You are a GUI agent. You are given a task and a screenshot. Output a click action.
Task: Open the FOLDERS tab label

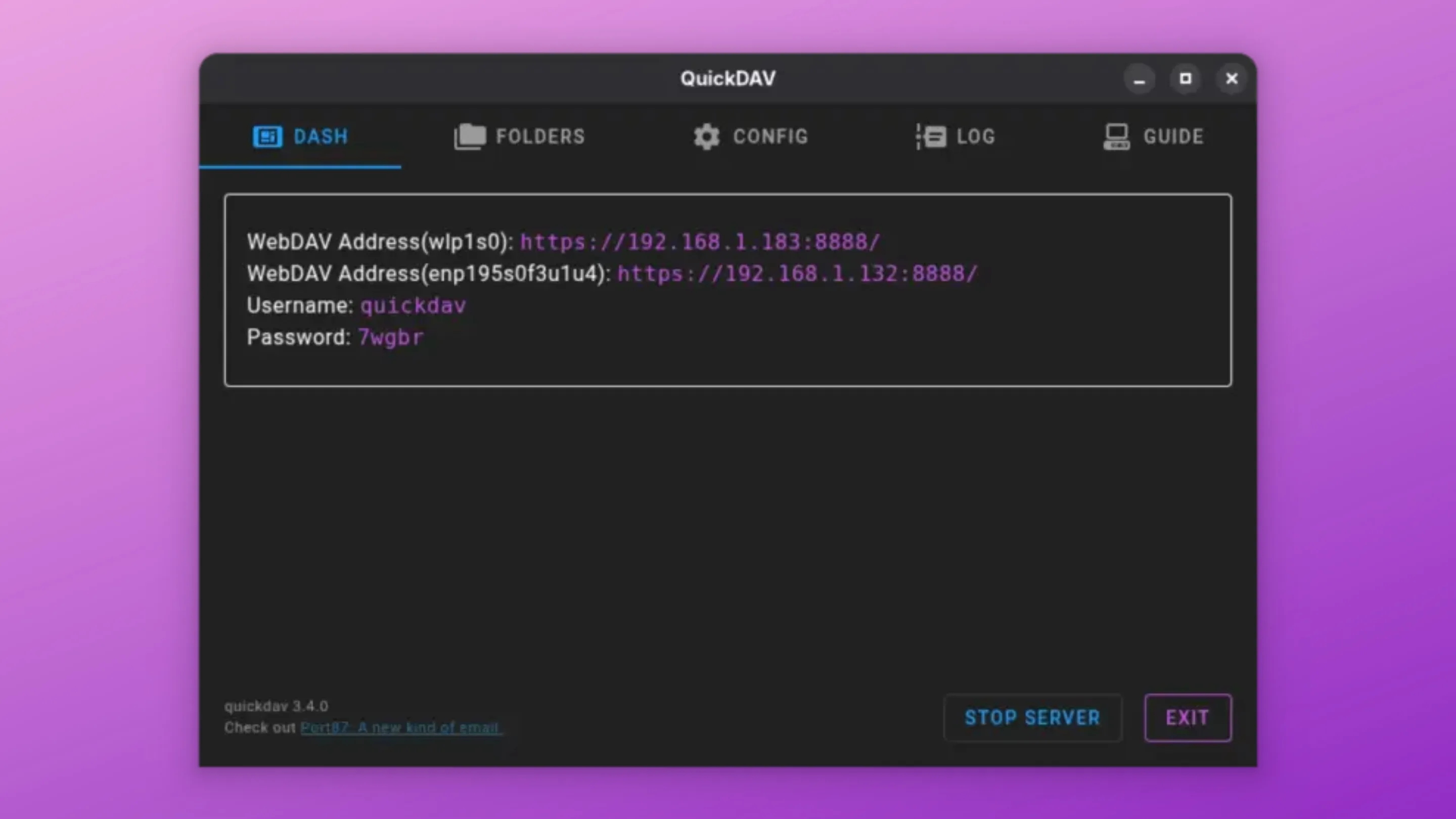pyautogui.click(x=540, y=136)
